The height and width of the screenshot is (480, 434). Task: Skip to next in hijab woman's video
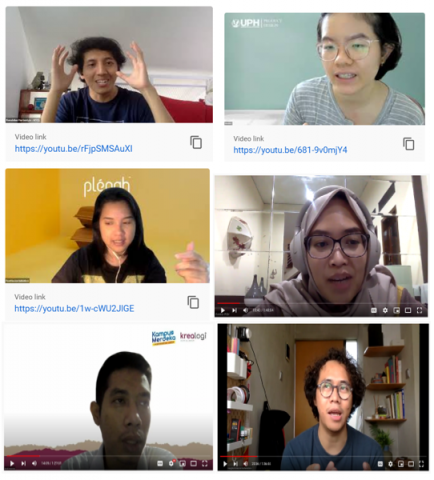[x=234, y=311]
